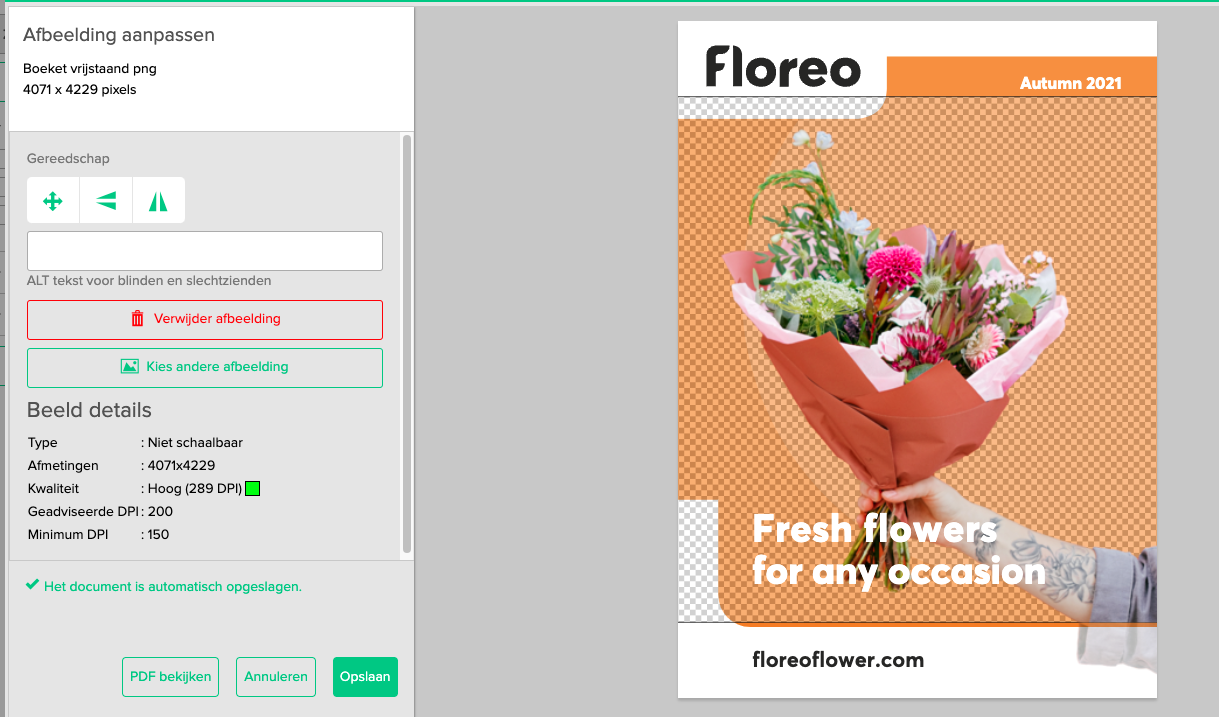Viewport: 1219px width, 717px height.
Task: Click the trash icon in Verwijder afbeelding
Action: pyautogui.click(x=138, y=319)
